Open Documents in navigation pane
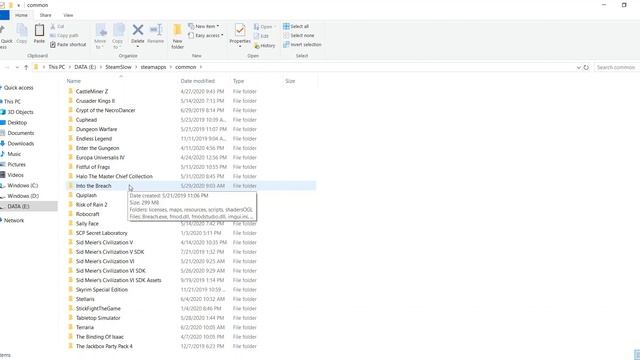This screenshot has width=640, height=360. [x=20, y=133]
